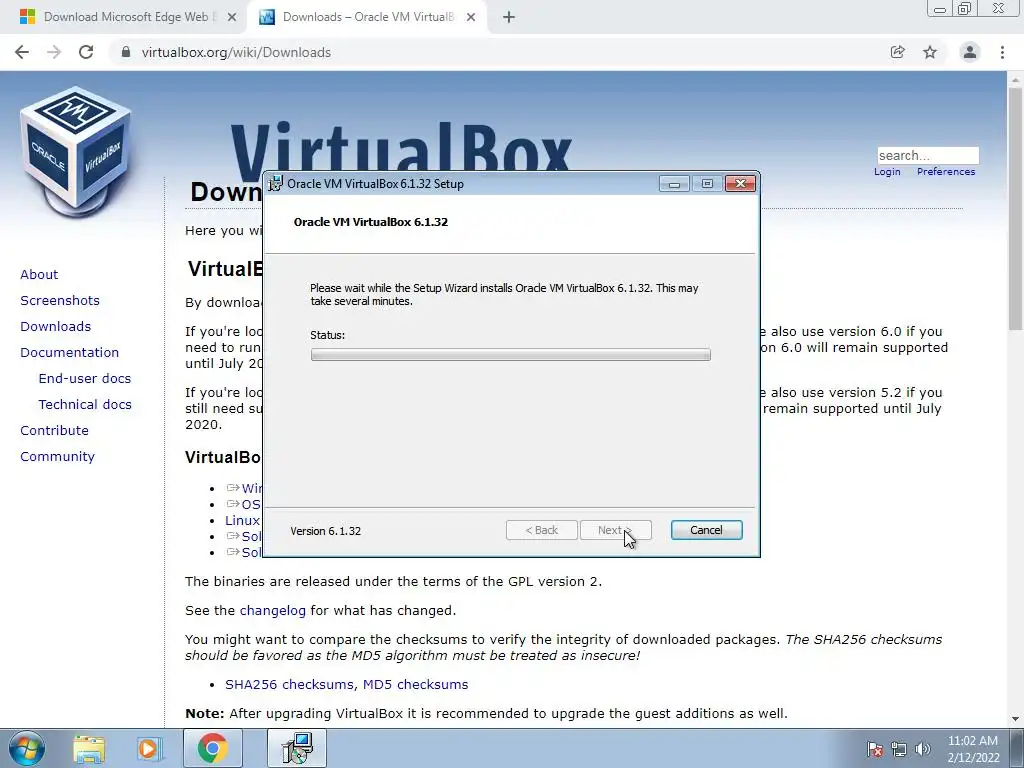Open Documentation in the sidebar
Screen dimensions: 1024x768
click(70, 353)
